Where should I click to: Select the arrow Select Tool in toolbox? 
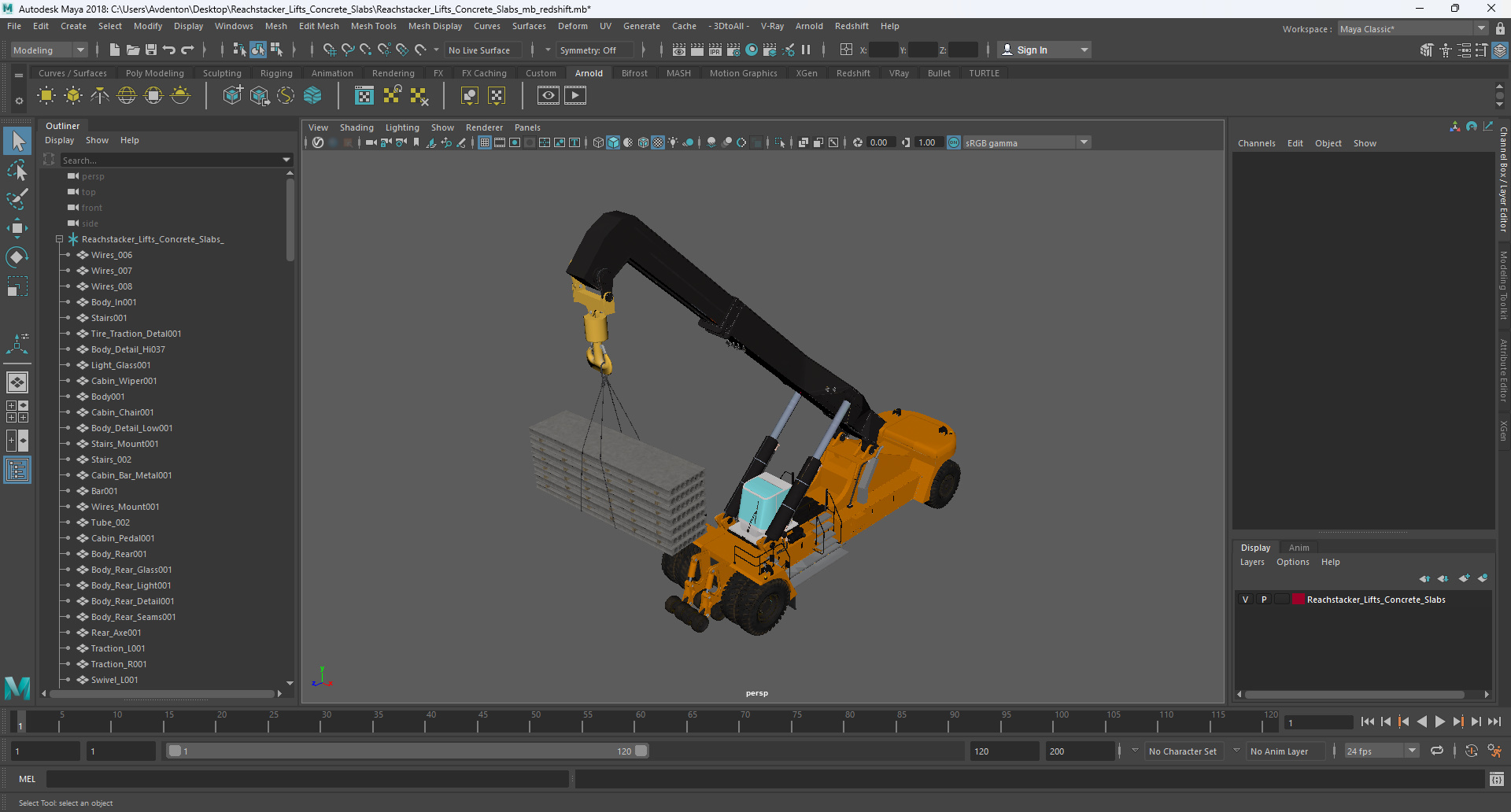coord(17,142)
